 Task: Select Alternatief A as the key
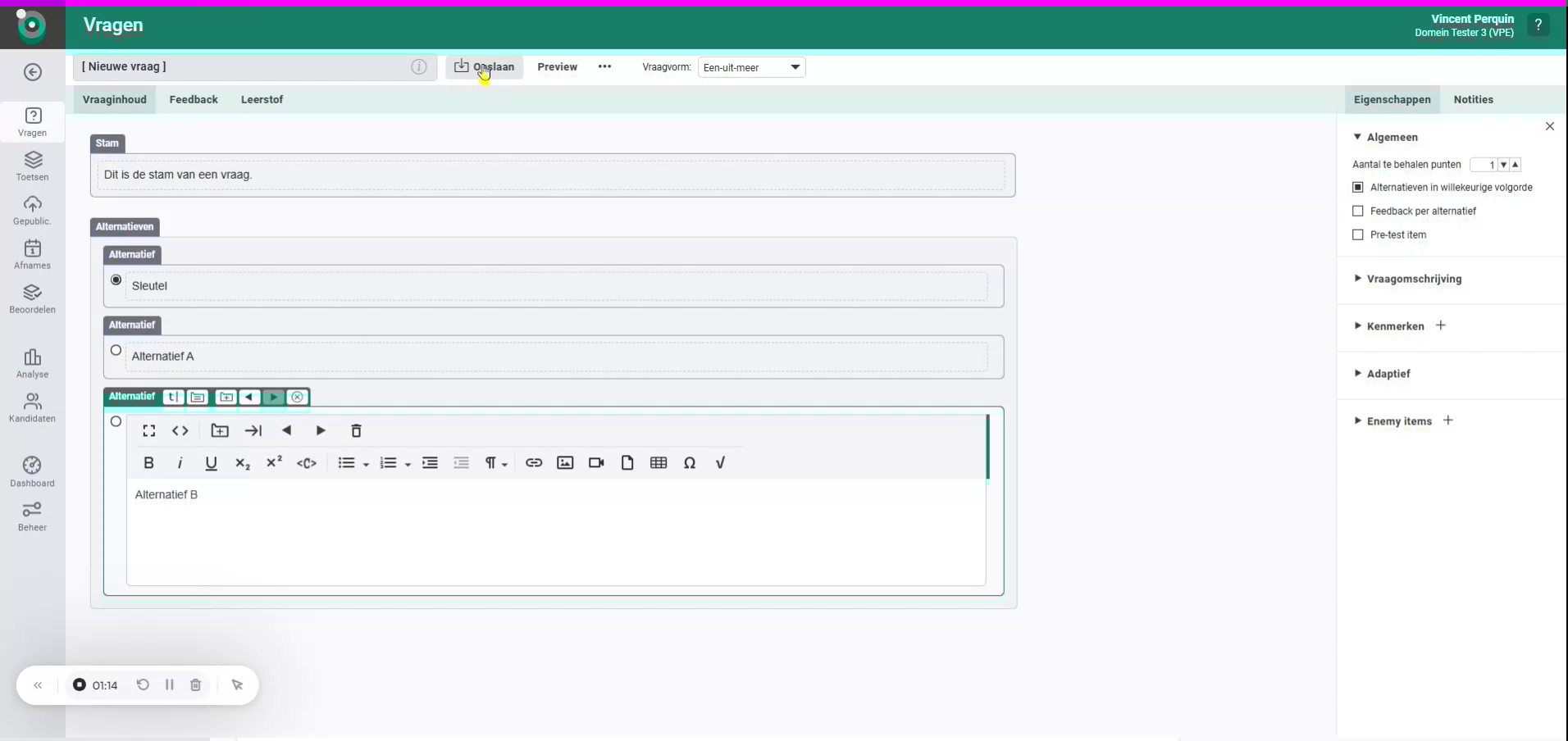pyautogui.click(x=116, y=350)
